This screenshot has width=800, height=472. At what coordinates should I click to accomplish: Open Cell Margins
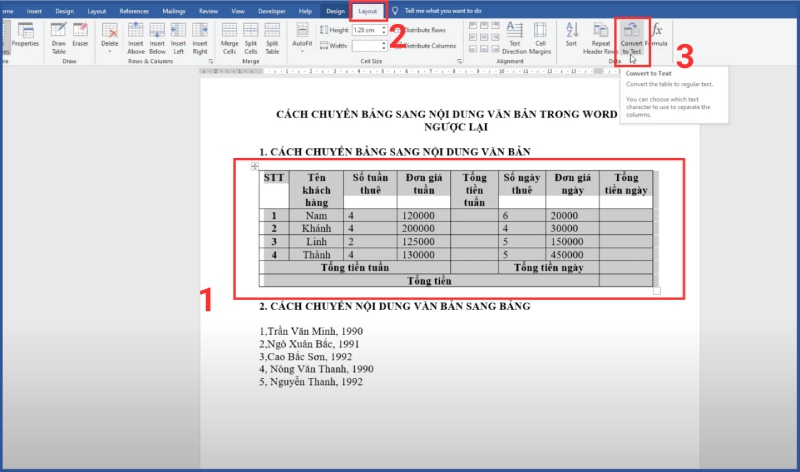click(540, 38)
